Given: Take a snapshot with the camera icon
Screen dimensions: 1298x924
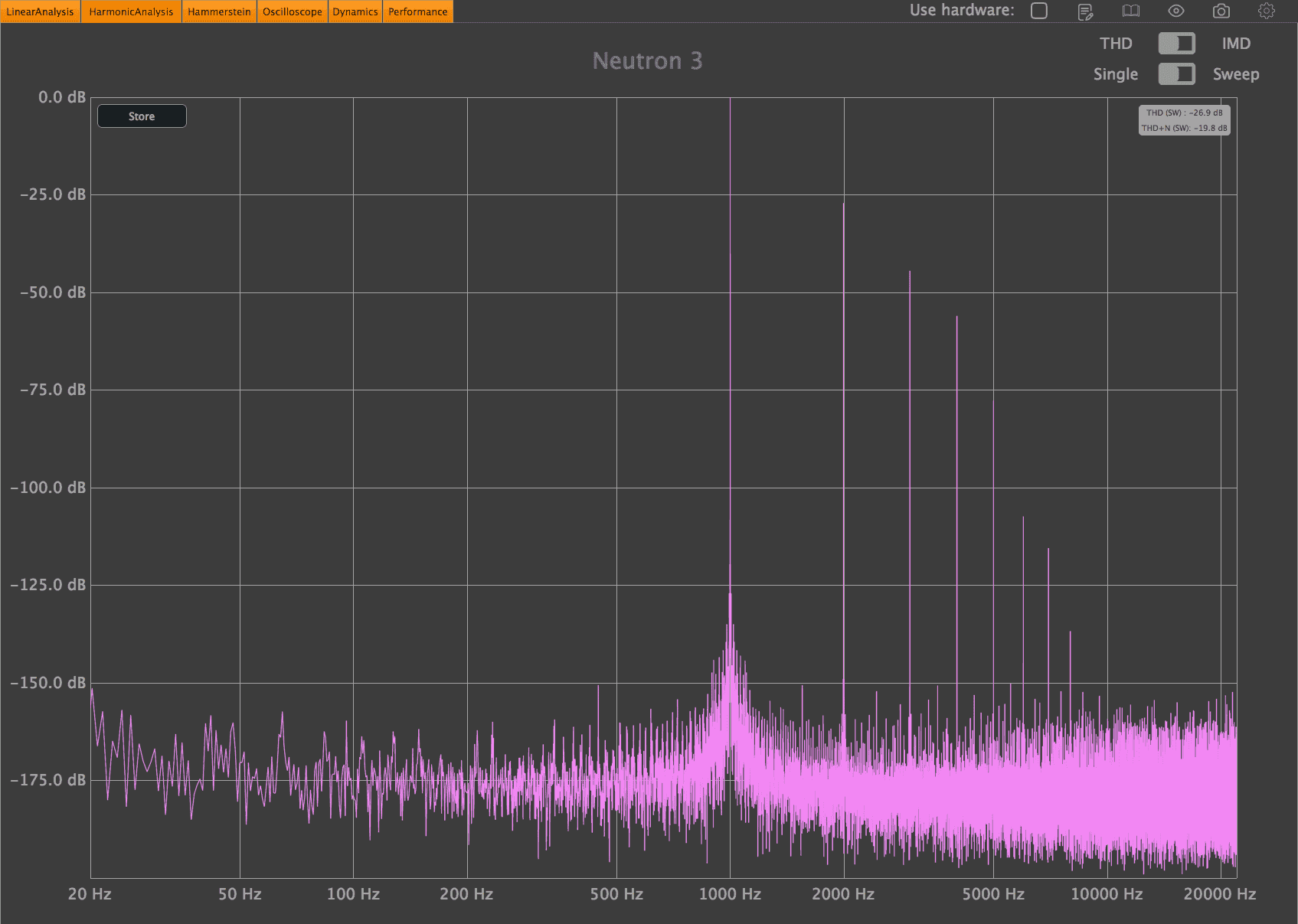Looking at the screenshot, I should [1221, 11].
